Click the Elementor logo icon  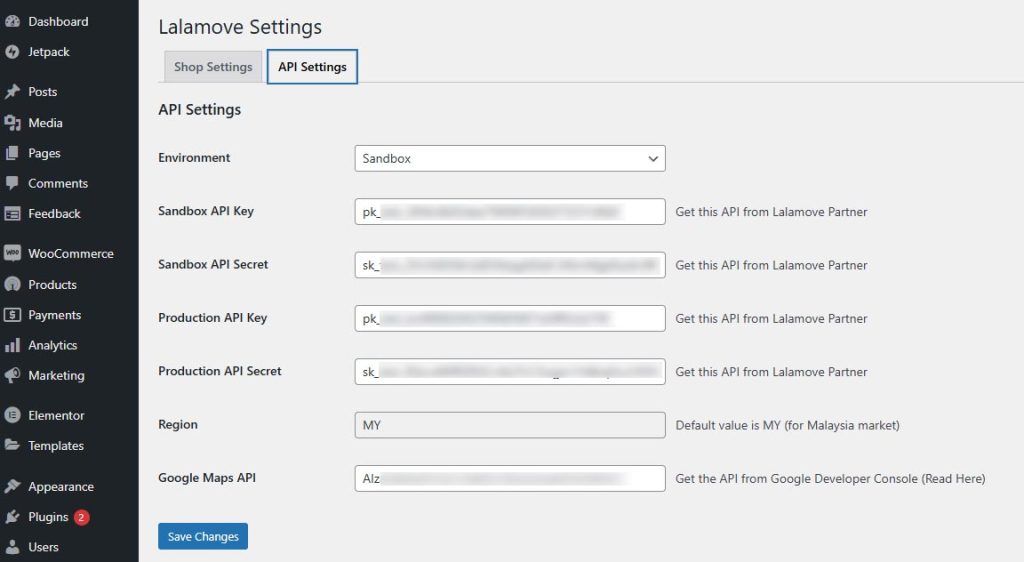pyautogui.click(x=12, y=415)
